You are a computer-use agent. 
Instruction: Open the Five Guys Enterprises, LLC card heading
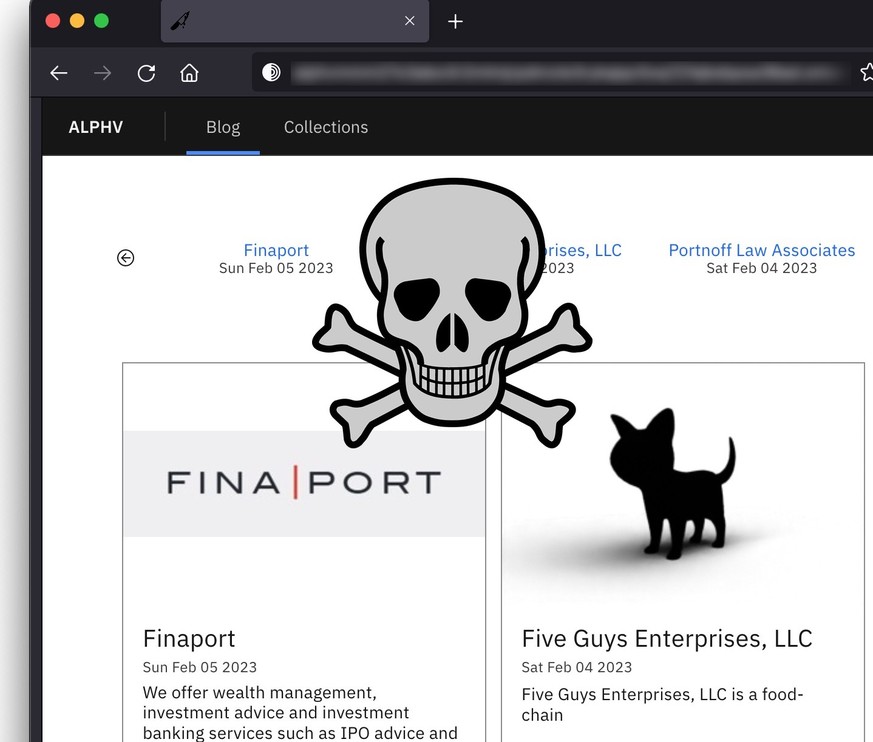pos(667,638)
